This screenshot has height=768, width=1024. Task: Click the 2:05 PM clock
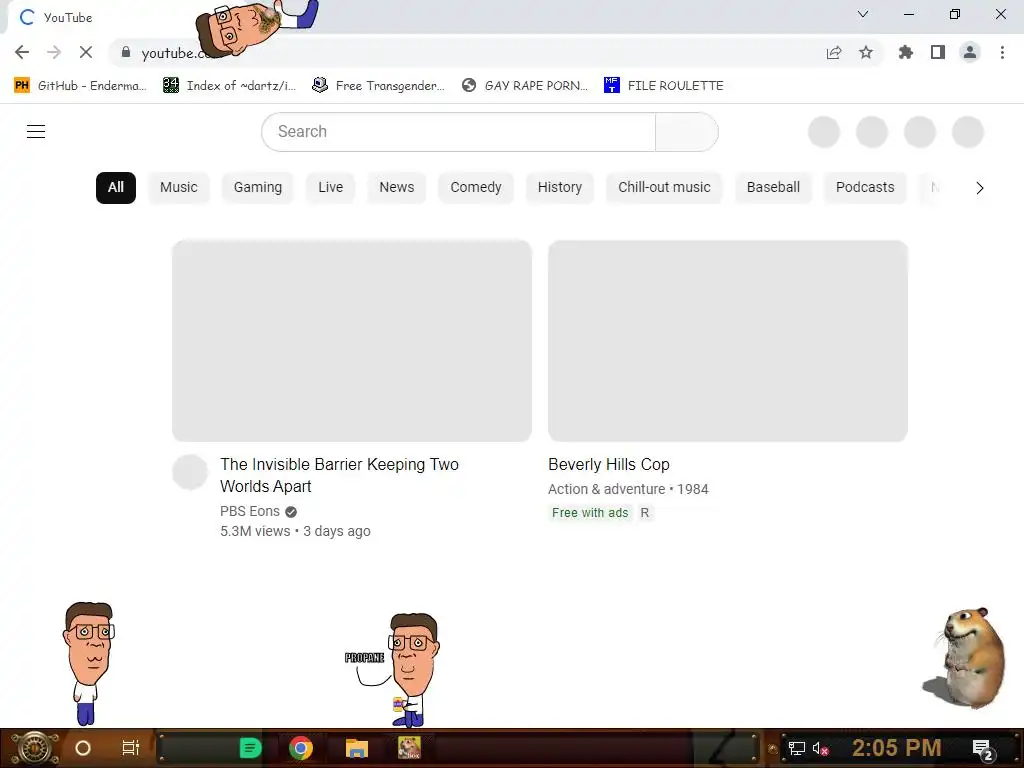(x=897, y=748)
